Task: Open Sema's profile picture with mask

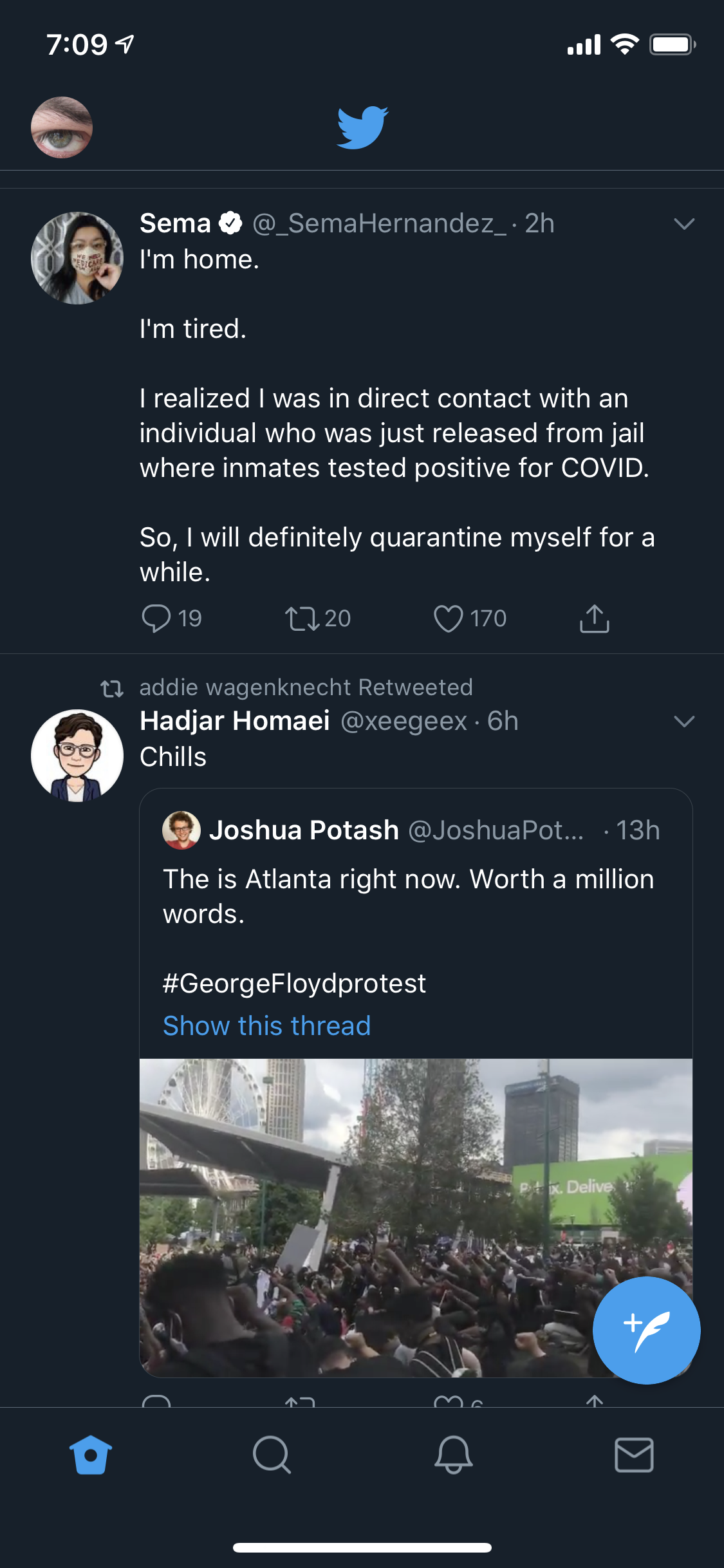Action: 77,257
